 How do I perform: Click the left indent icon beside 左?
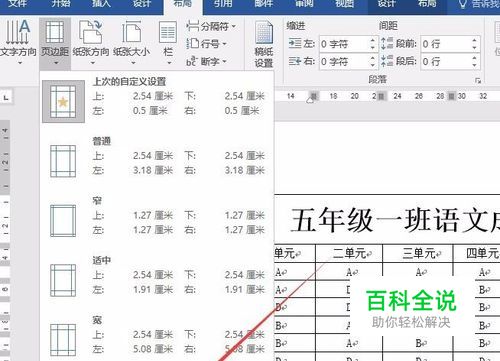[295, 43]
